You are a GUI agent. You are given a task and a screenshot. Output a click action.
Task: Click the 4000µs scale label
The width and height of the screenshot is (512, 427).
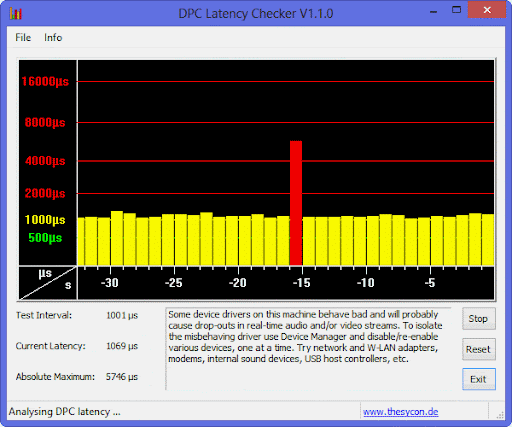tap(45, 161)
